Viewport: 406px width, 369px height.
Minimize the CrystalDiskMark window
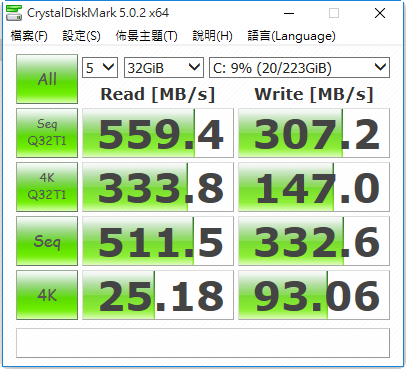click(x=289, y=13)
